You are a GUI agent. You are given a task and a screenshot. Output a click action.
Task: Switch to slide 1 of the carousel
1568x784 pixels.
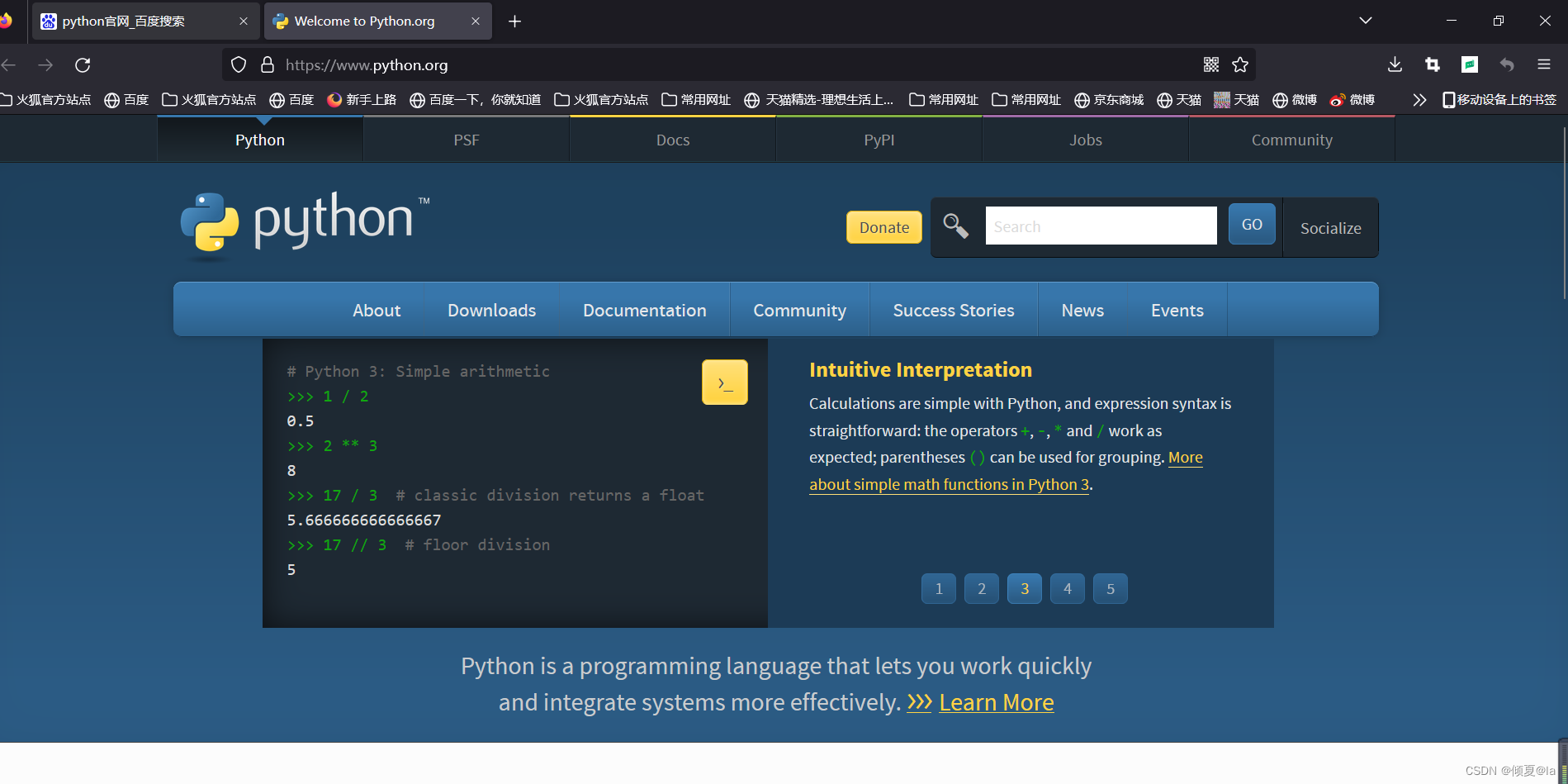(939, 589)
